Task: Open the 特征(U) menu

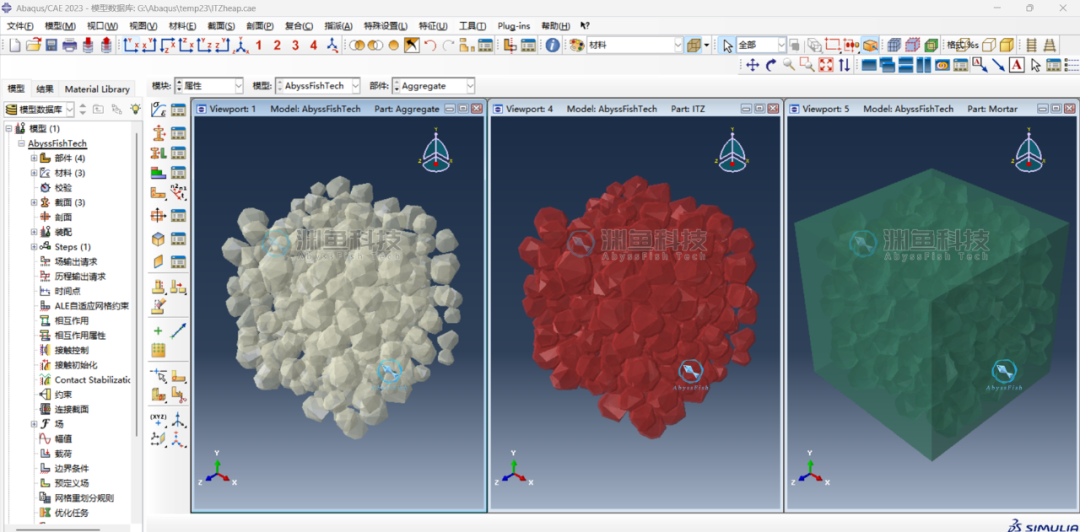Action: coord(433,26)
